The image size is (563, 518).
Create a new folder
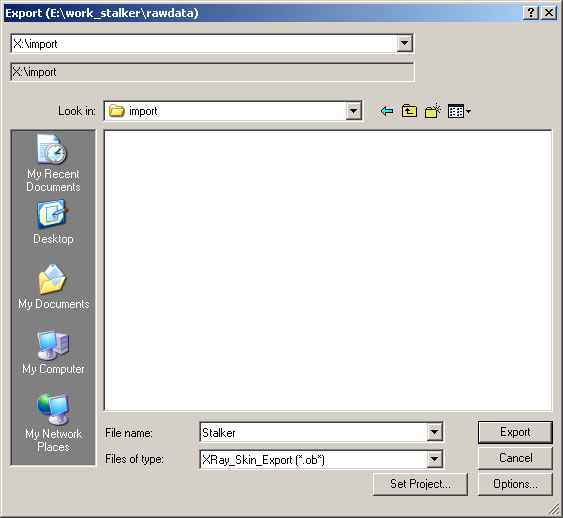tap(432, 111)
